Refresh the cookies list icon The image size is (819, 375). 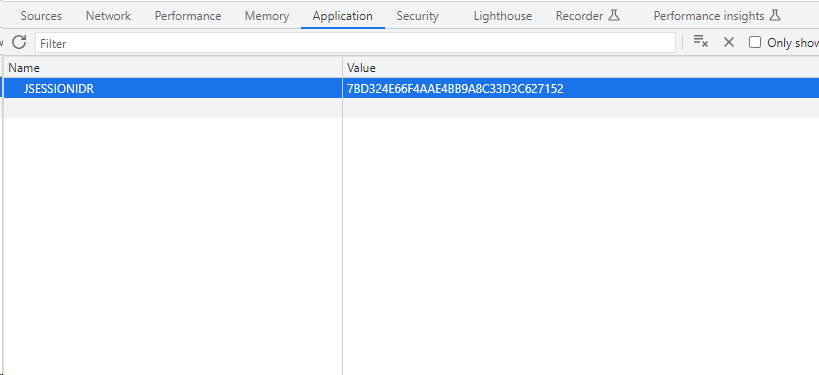click(x=19, y=42)
